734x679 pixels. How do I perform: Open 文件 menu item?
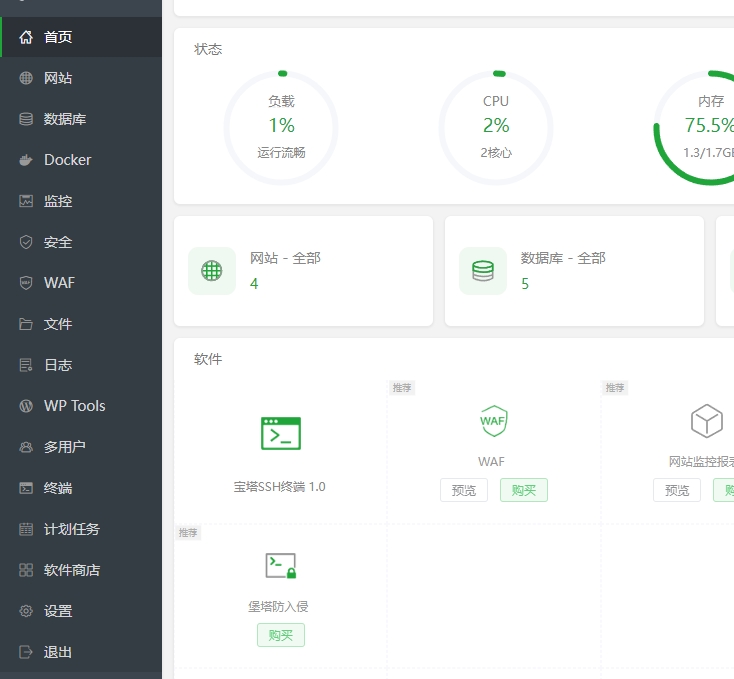click(x=81, y=324)
